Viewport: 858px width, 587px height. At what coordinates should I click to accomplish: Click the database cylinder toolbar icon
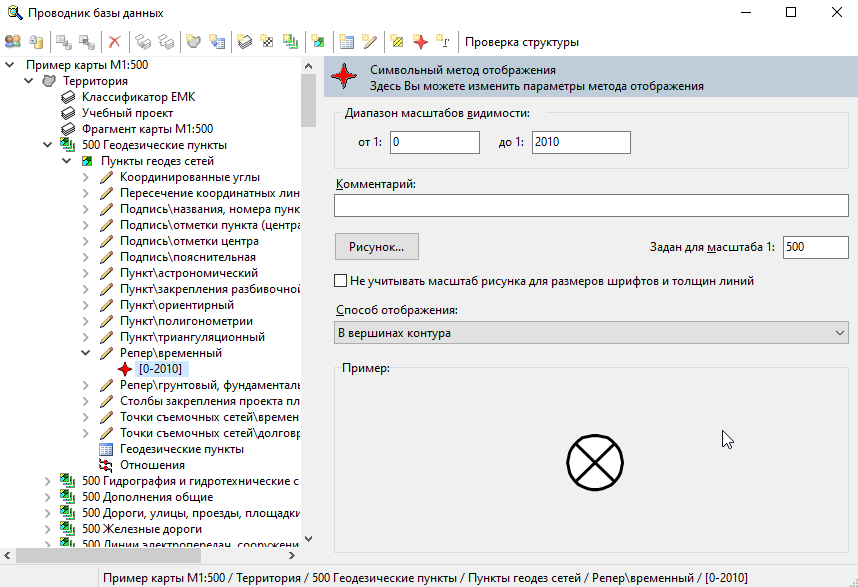pos(36,42)
